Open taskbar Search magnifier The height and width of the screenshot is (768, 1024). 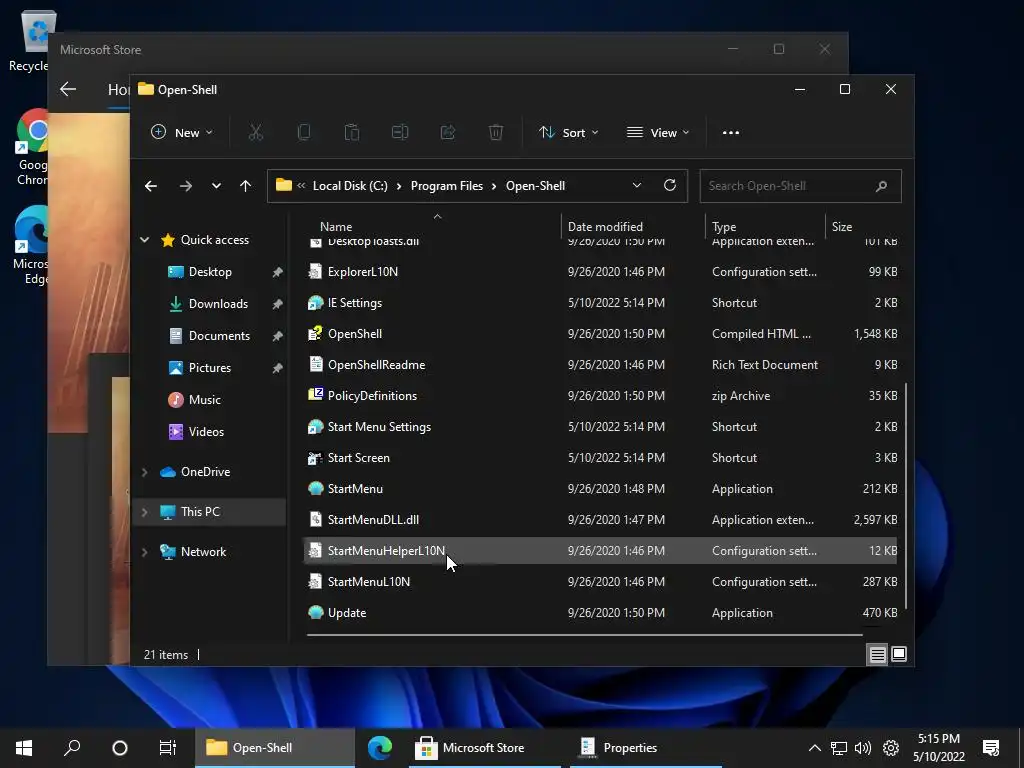[x=72, y=748]
